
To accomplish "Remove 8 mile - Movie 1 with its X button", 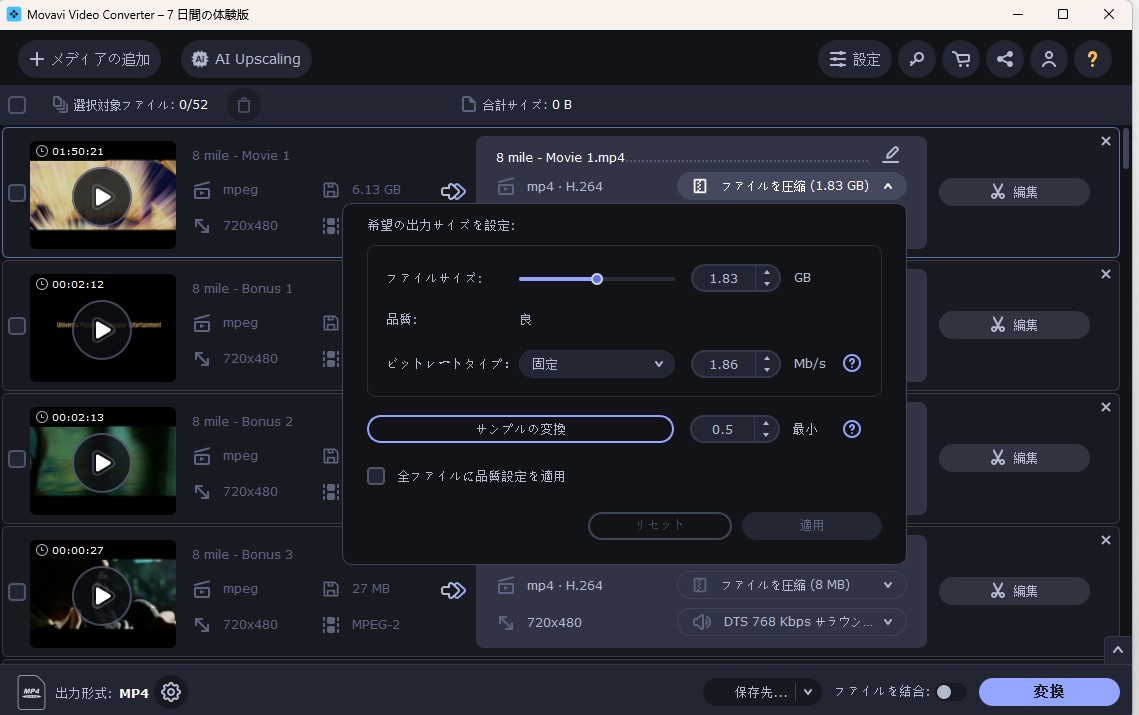I will pos(1106,141).
